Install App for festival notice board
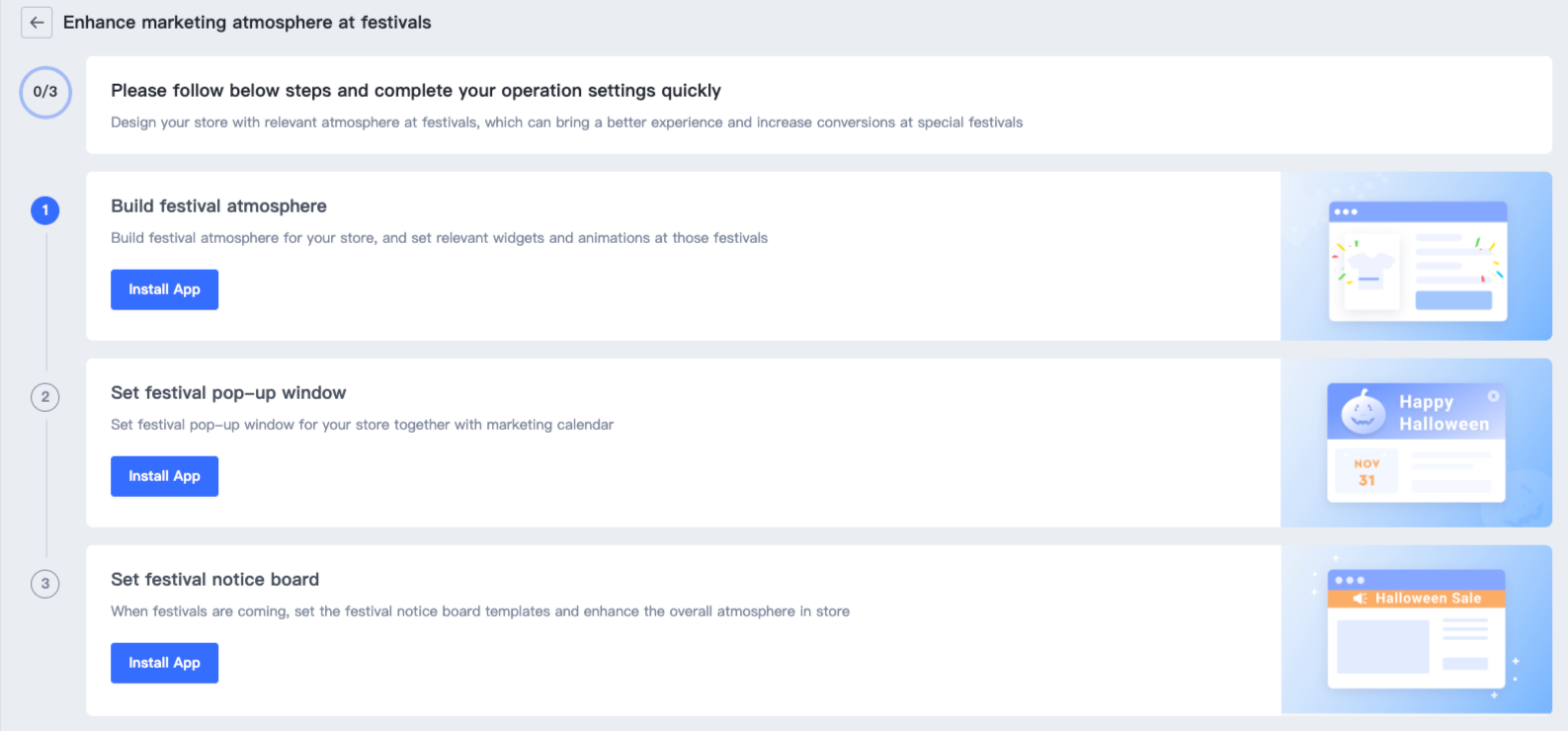Image resolution: width=1568 pixels, height=731 pixels. [164, 663]
